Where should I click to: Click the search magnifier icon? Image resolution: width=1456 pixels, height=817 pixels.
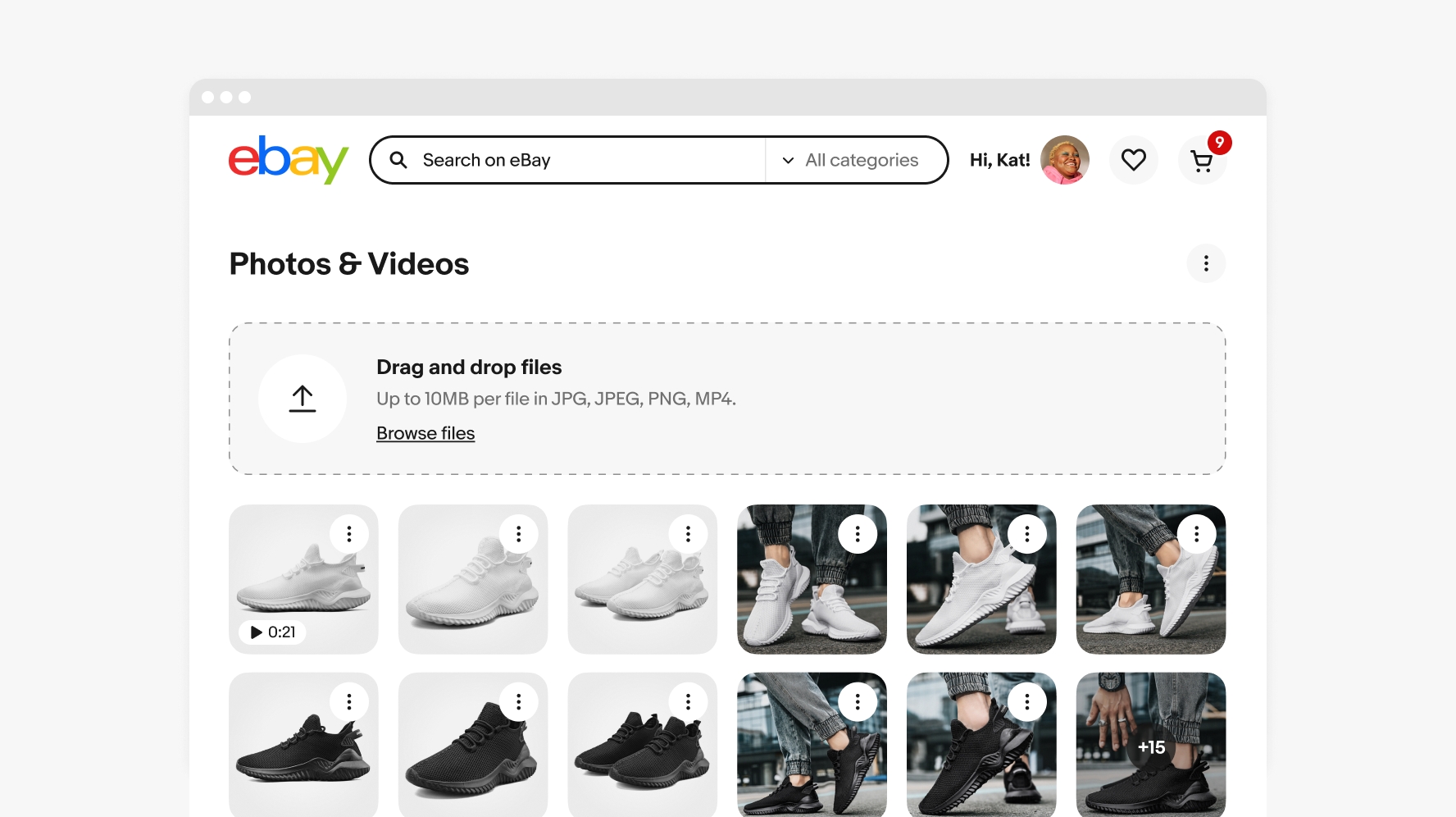click(x=398, y=160)
